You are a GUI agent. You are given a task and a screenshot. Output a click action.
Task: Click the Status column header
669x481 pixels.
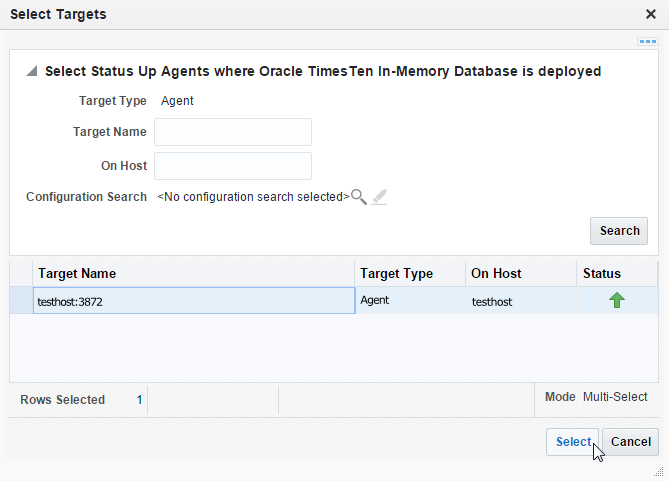tap(601, 273)
